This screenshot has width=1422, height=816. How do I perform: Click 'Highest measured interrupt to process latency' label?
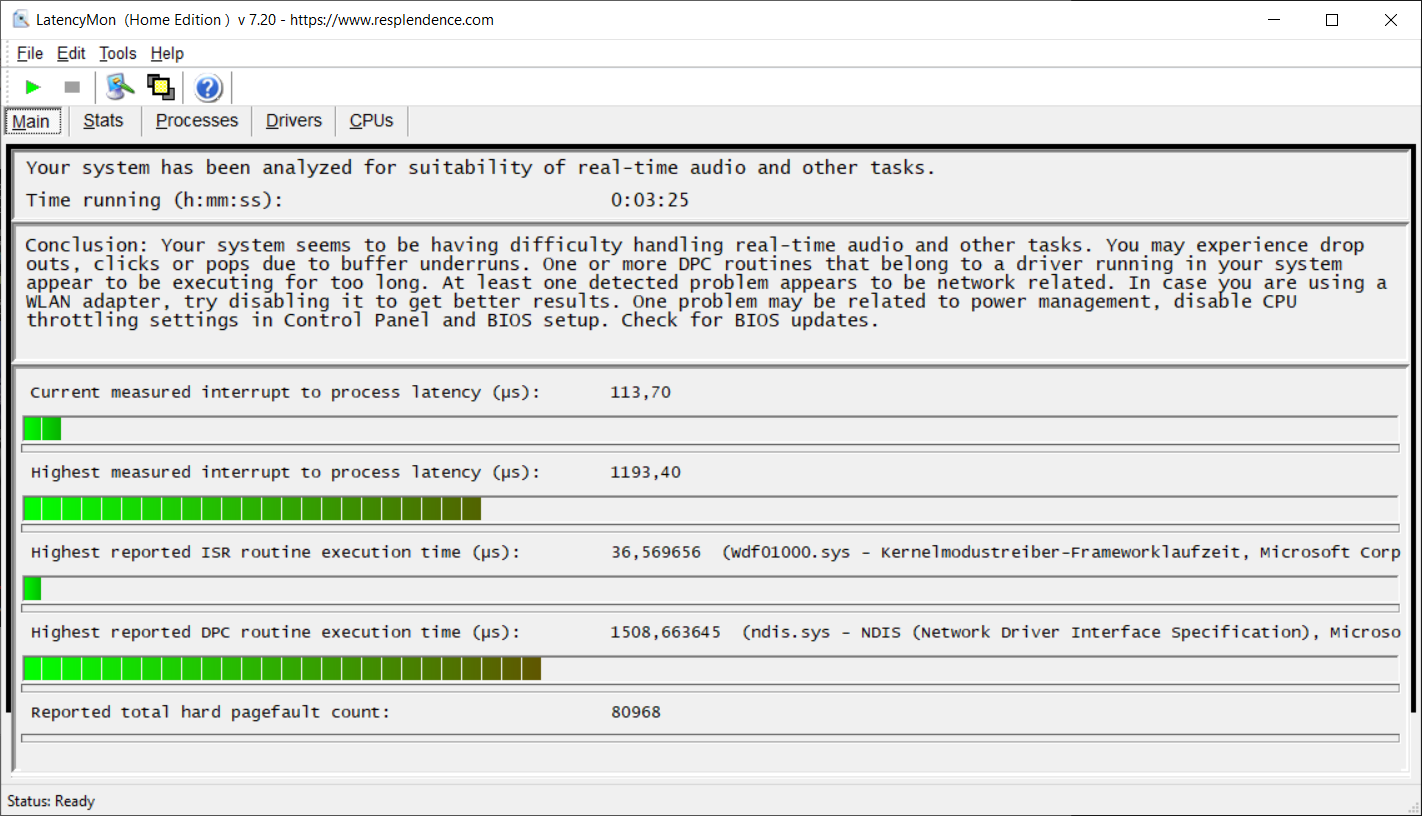(285, 472)
